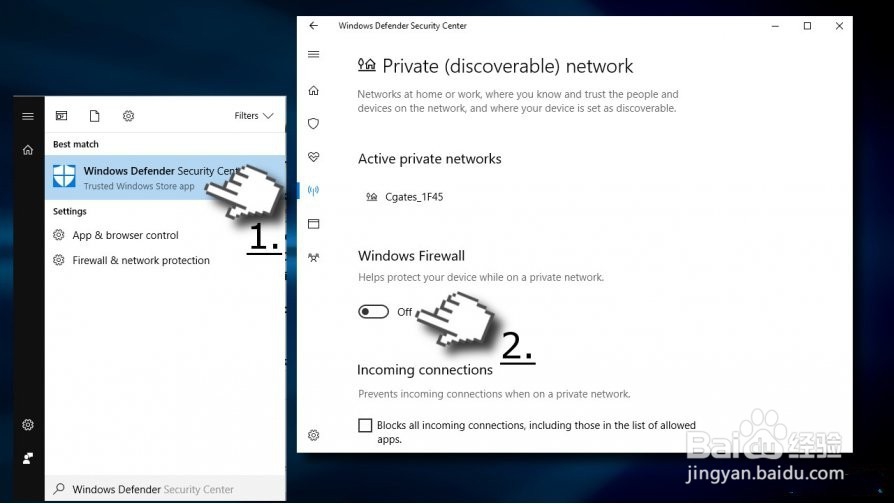Go back in Windows Defender Security Center
Screen dimensions: 894x504
(314, 26)
